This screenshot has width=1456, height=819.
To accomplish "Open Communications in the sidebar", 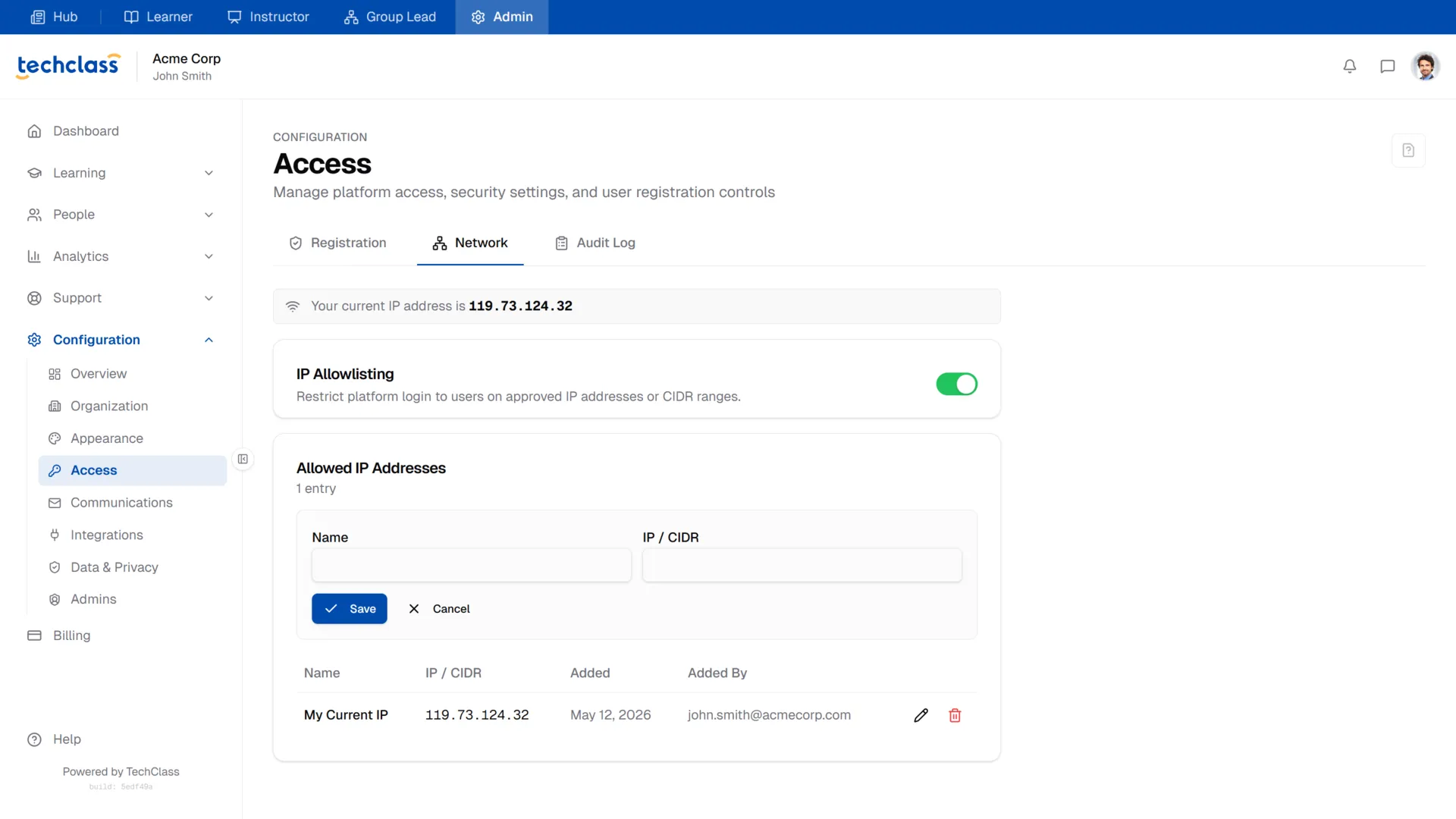I will coord(133,503).
